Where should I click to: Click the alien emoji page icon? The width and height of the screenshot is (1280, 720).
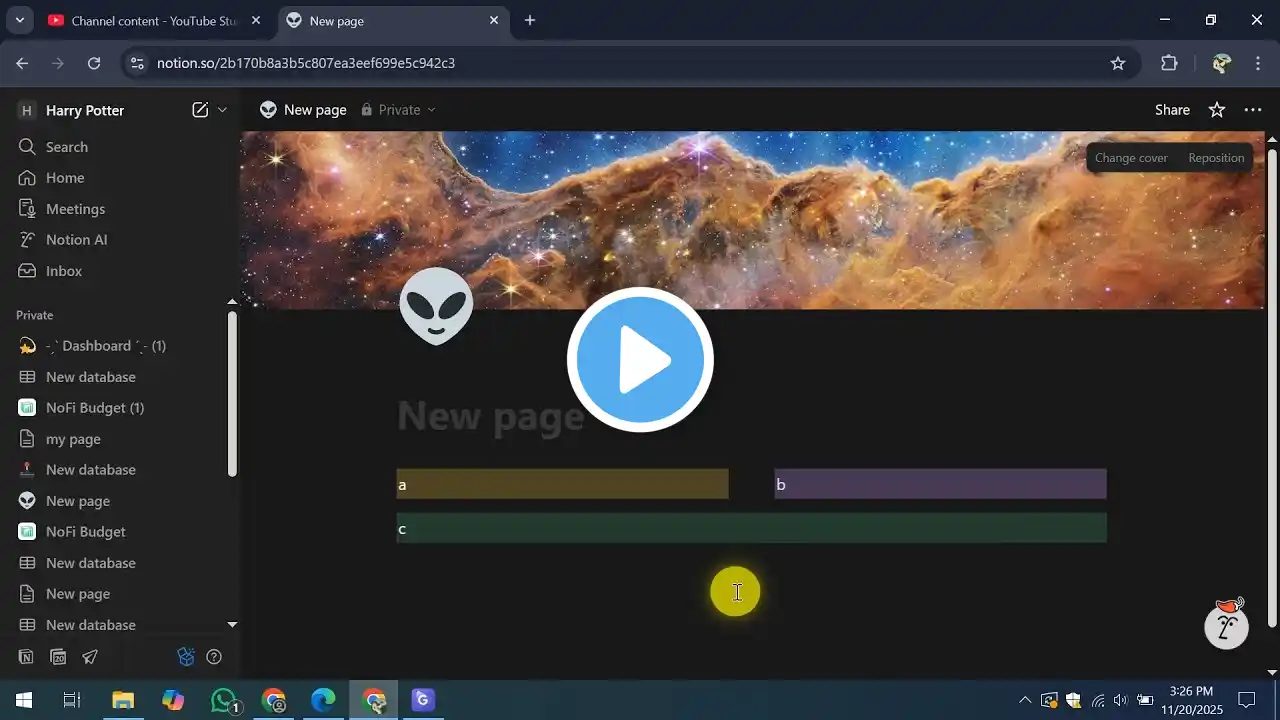436,306
